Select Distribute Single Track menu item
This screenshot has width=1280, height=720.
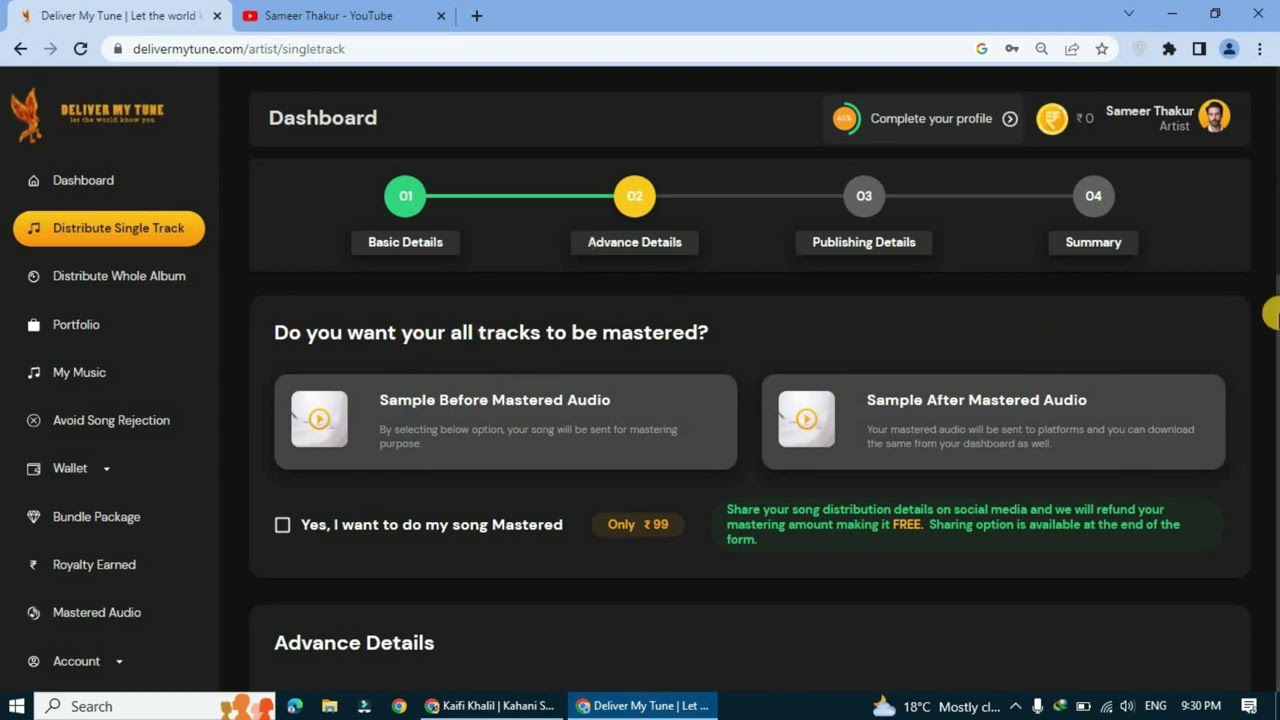tap(109, 228)
